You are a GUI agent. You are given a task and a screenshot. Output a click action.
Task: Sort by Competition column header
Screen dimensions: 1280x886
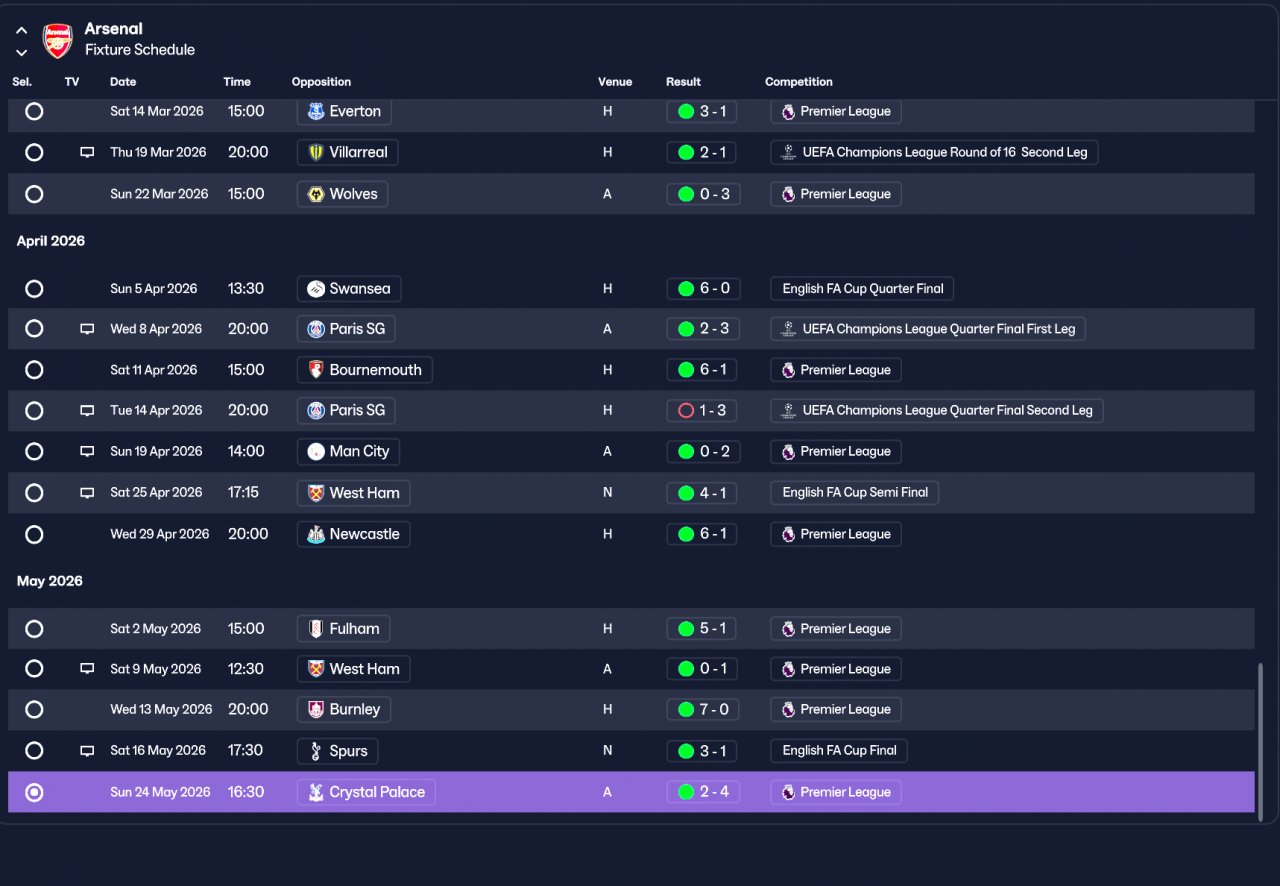click(x=798, y=82)
